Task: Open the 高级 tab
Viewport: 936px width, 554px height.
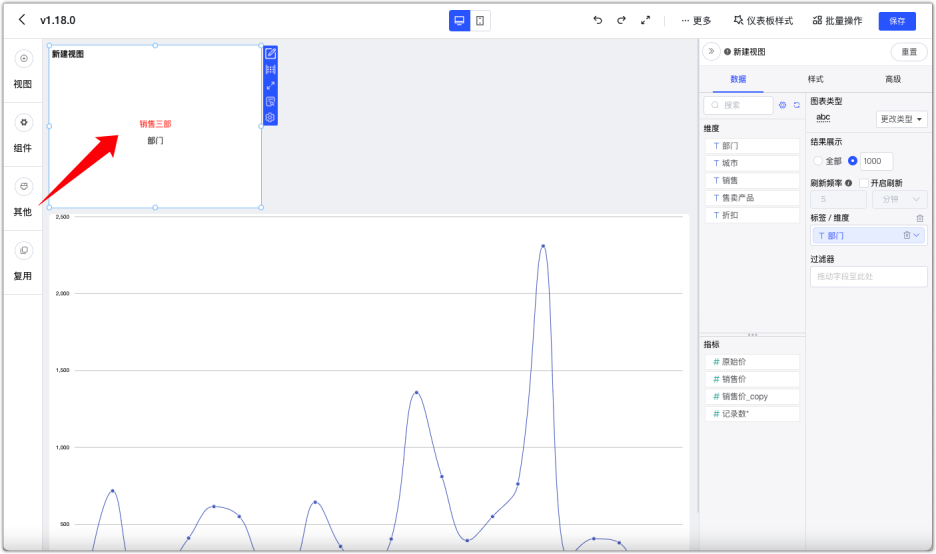Action: point(893,79)
